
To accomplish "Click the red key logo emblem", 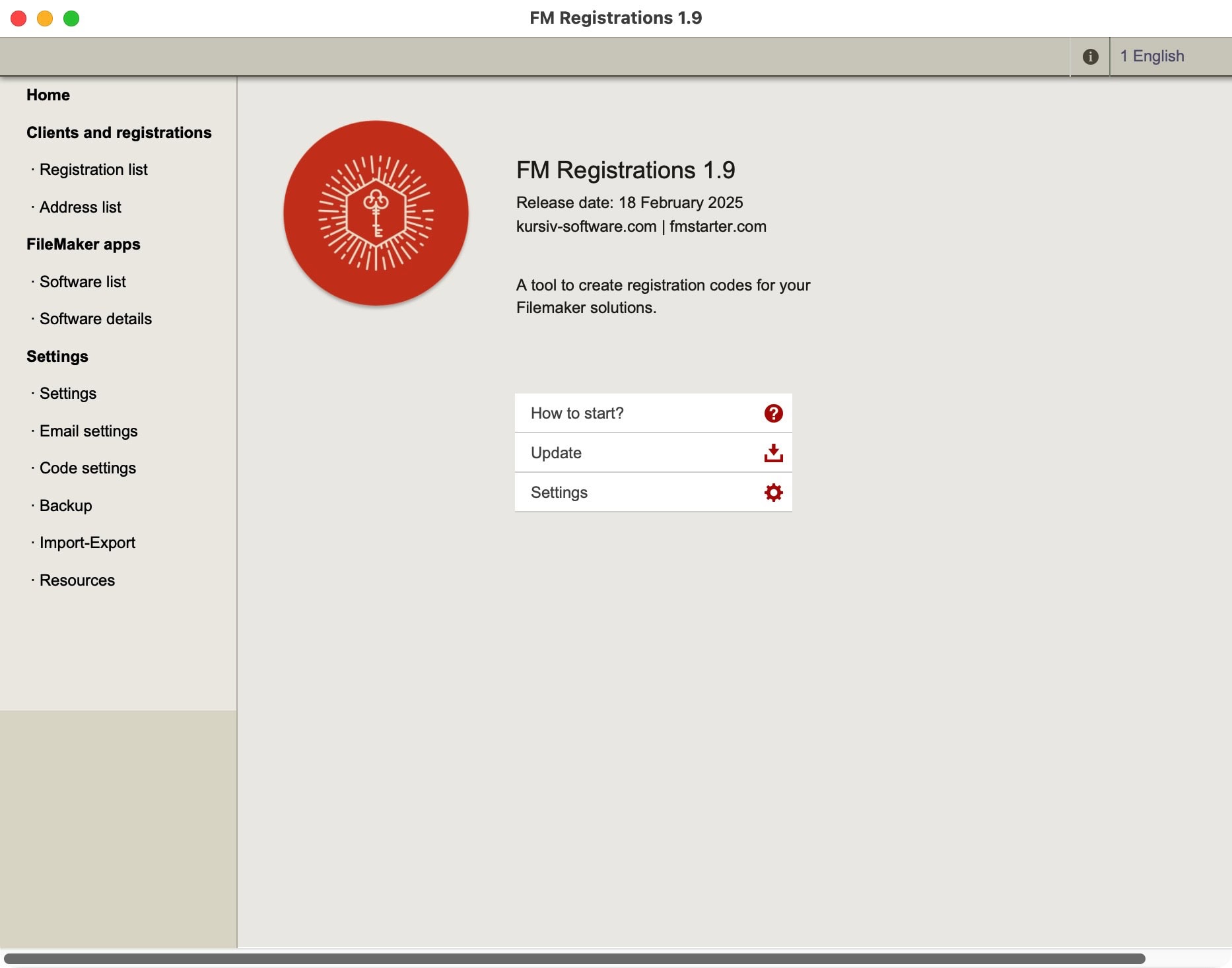I will [x=376, y=213].
